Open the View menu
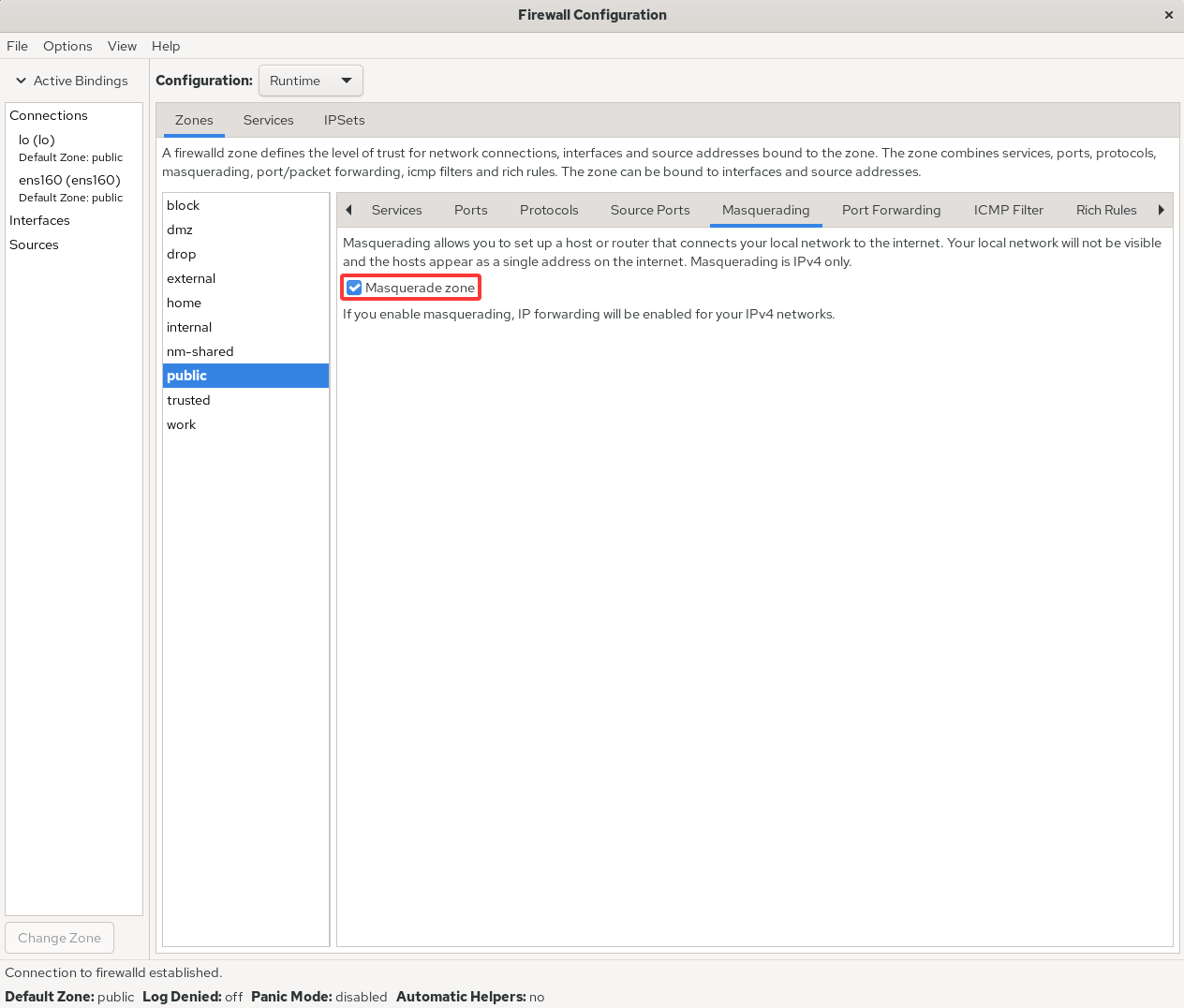 coord(122,46)
